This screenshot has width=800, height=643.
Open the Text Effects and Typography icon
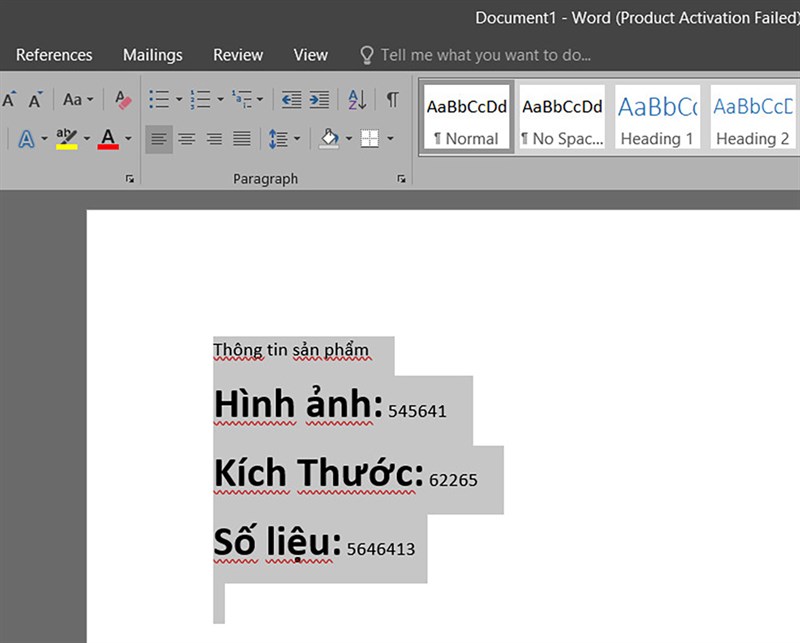pos(28,138)
